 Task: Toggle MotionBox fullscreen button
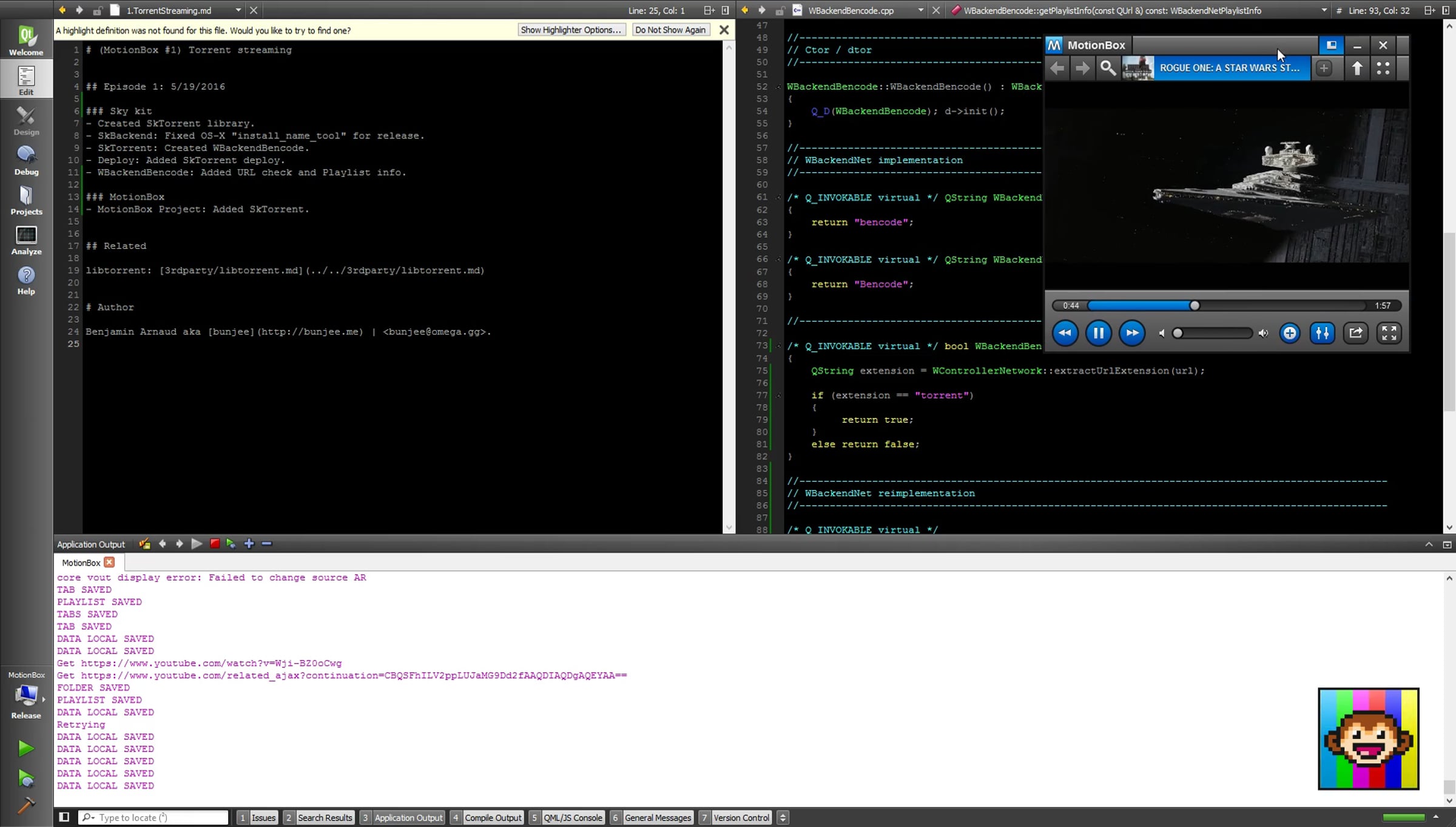pos(1389,332)
